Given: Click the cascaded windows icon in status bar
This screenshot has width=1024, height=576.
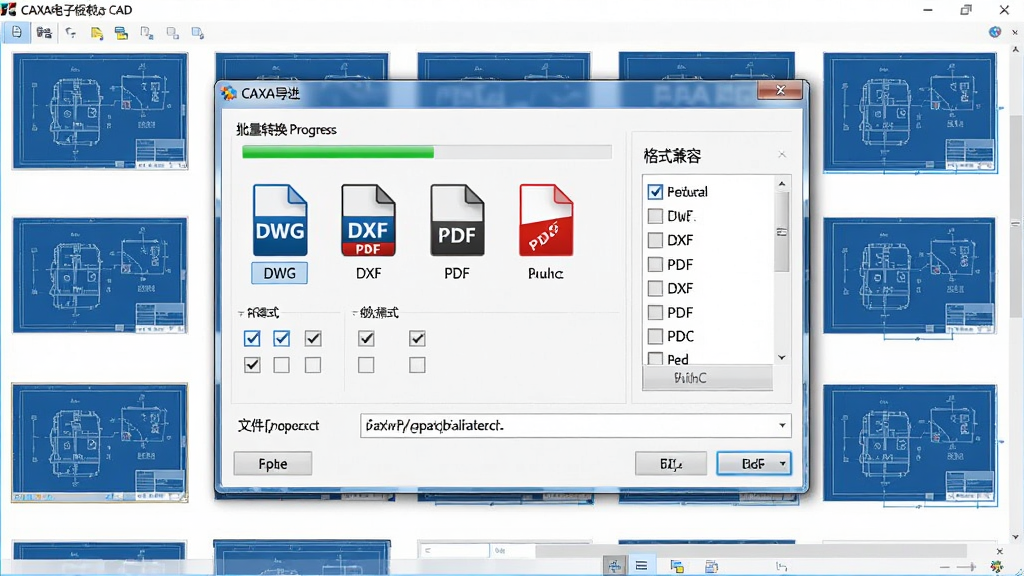Looking at the screenshot, I should pos(677,566).
